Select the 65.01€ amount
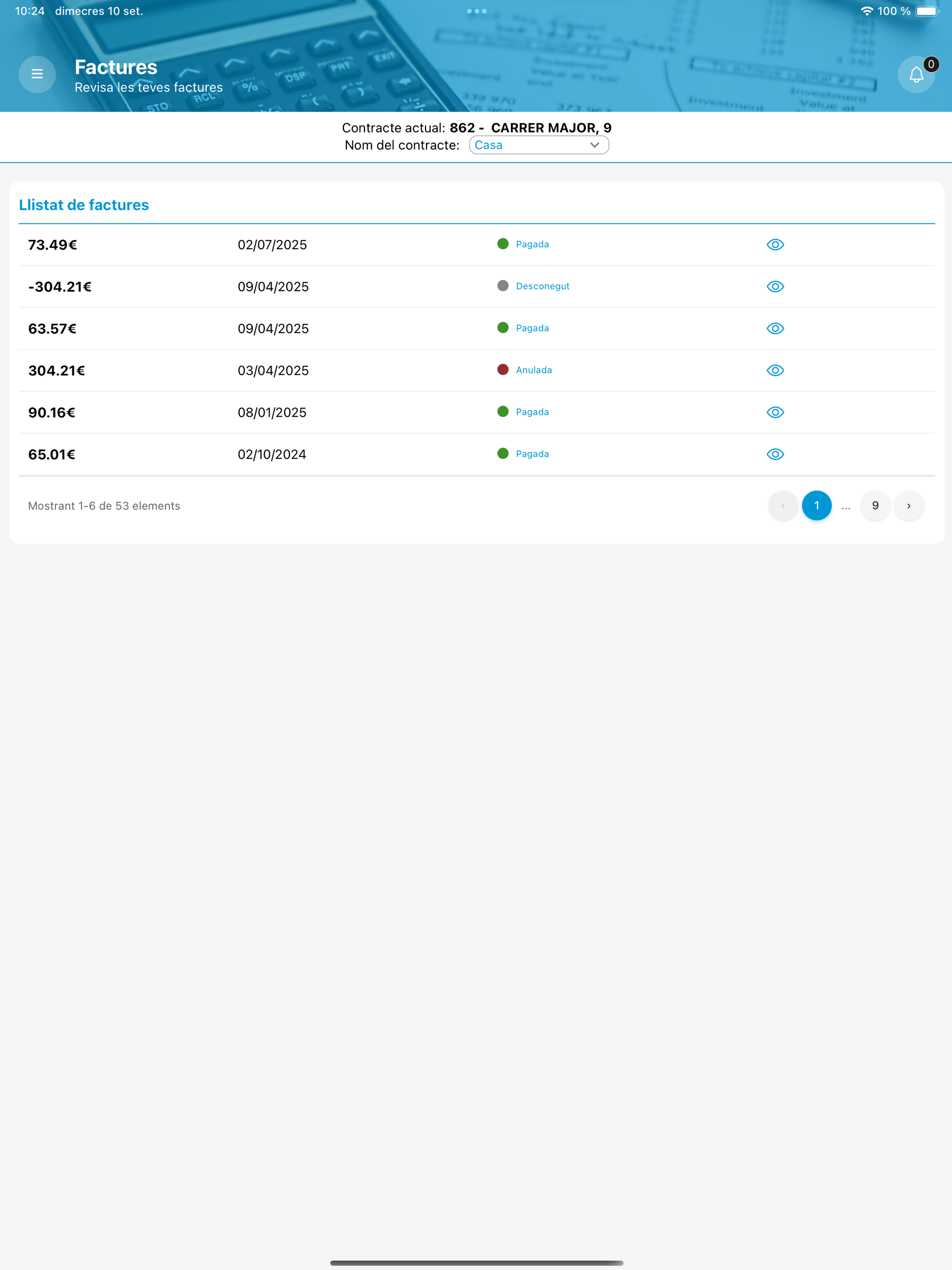952x1270 pixels. [52, 455]
